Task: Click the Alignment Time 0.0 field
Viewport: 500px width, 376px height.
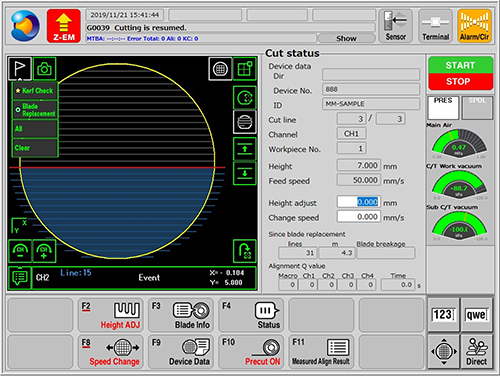Action: tap(398, 285)
